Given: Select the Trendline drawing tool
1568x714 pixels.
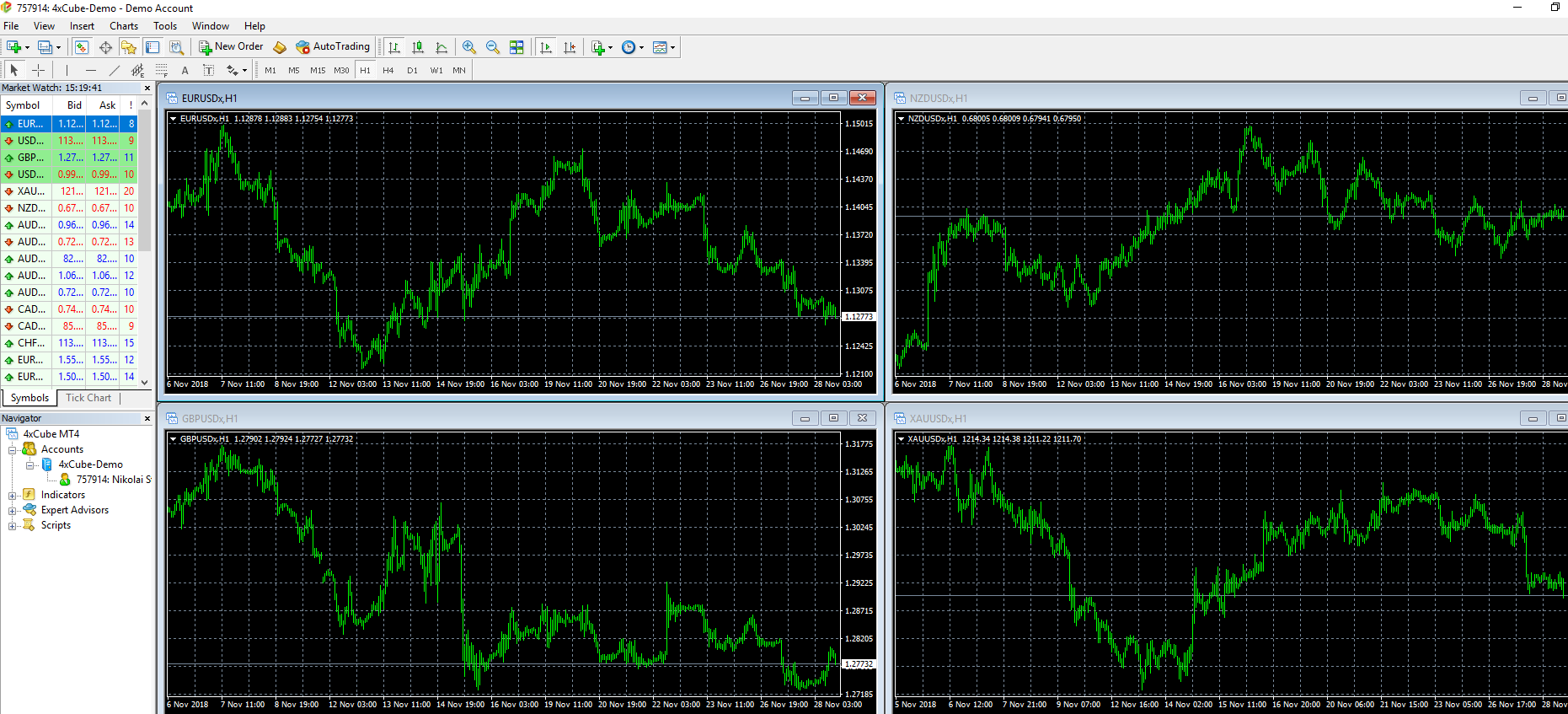Looking at the screenshot, I should pyautogui.click(x=114, y=70).
